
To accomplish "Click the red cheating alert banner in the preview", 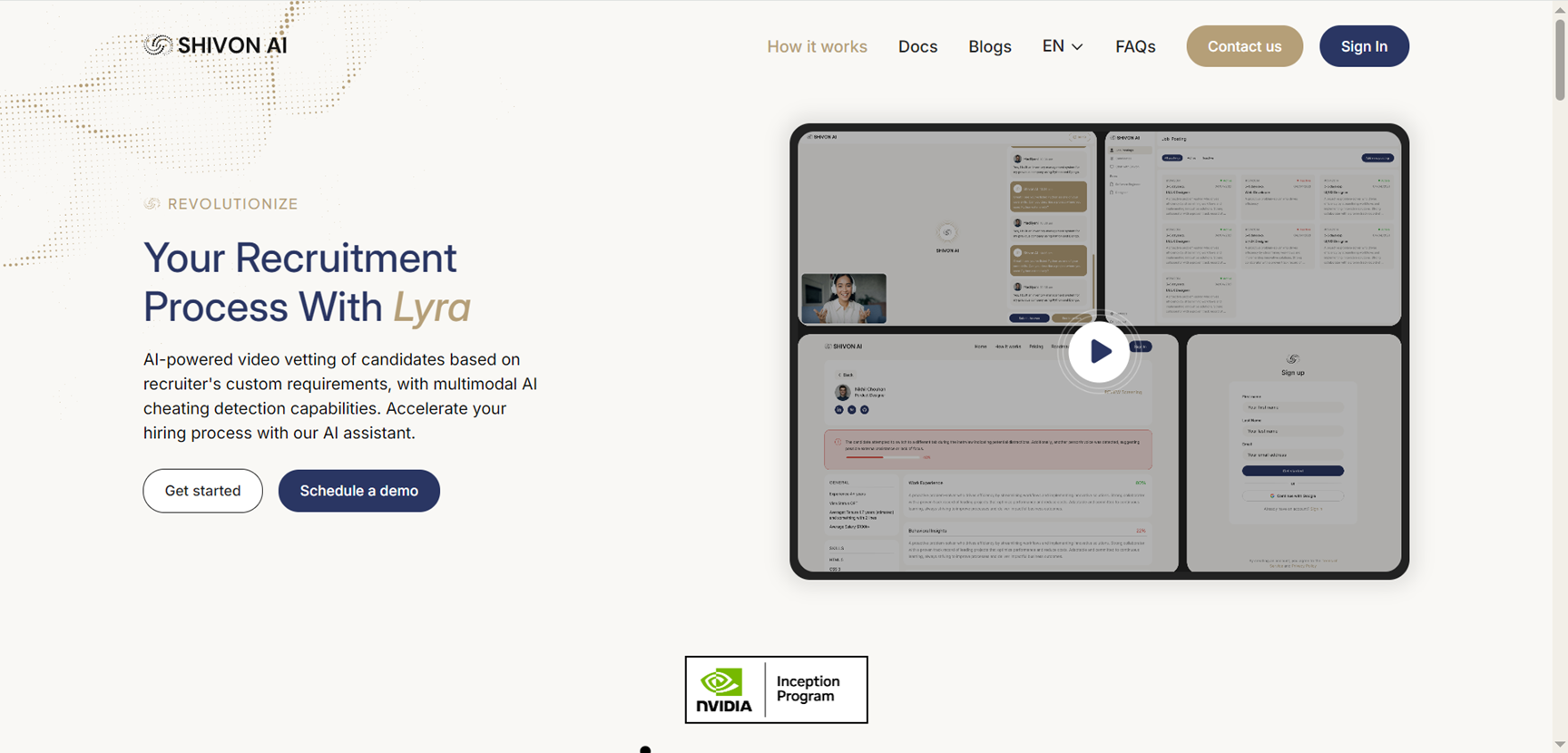I will click(x=988, y=449).
